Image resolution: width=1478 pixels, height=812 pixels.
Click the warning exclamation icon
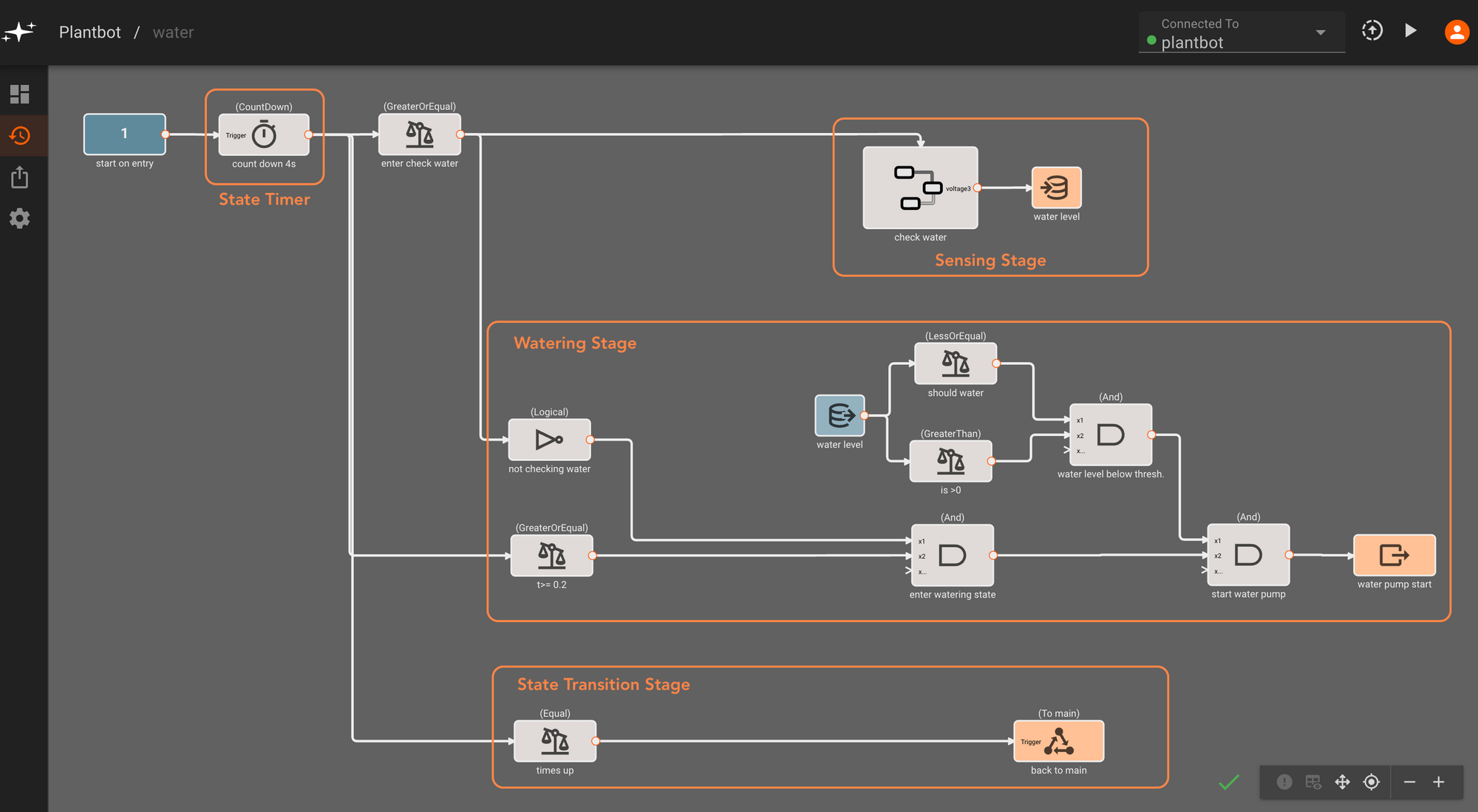pyautogui.click(x=1284, y=782)
